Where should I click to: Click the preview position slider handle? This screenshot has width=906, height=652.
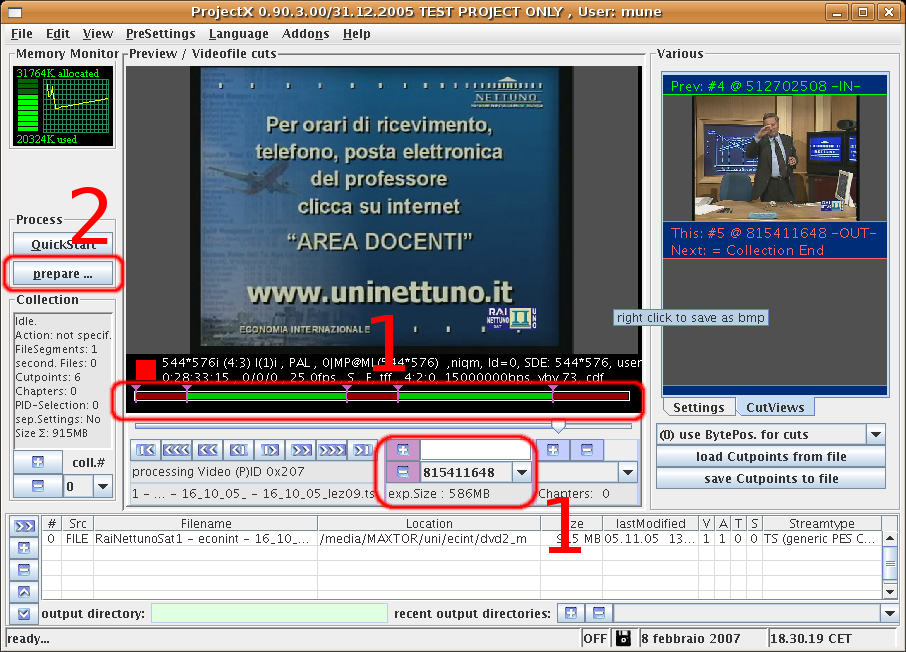coord(558,427)
